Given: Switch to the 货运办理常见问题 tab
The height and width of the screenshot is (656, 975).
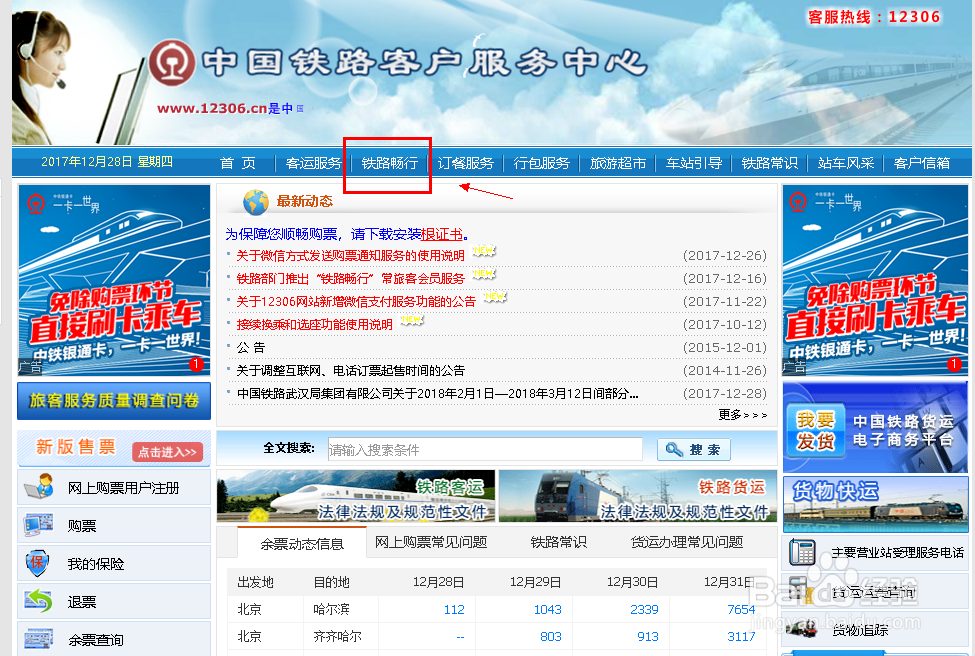Looking at the screenshot, I should (686, 542).
